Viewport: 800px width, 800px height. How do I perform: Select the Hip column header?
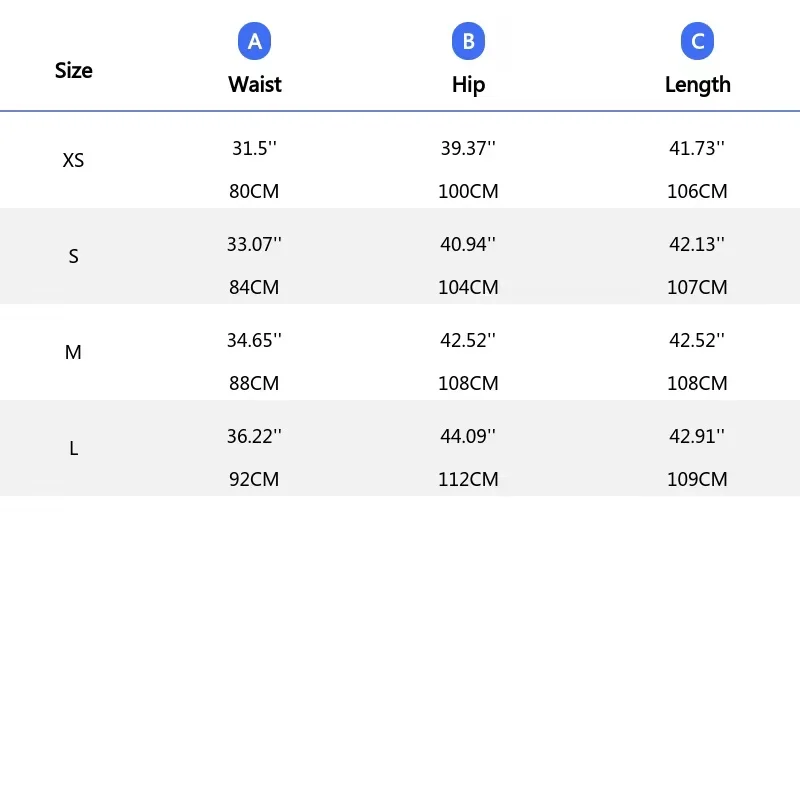click(468, 85)
